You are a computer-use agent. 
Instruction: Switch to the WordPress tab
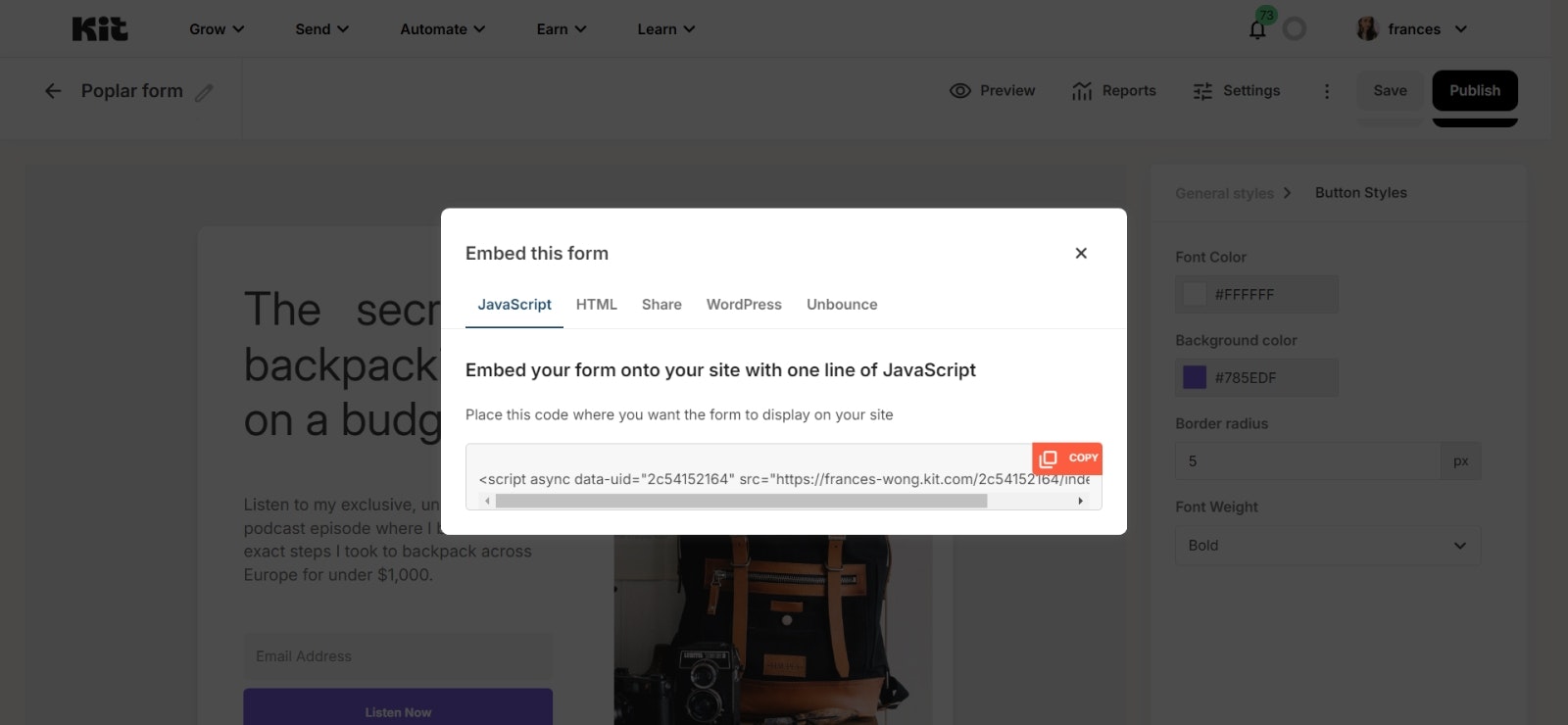(744, 305)
